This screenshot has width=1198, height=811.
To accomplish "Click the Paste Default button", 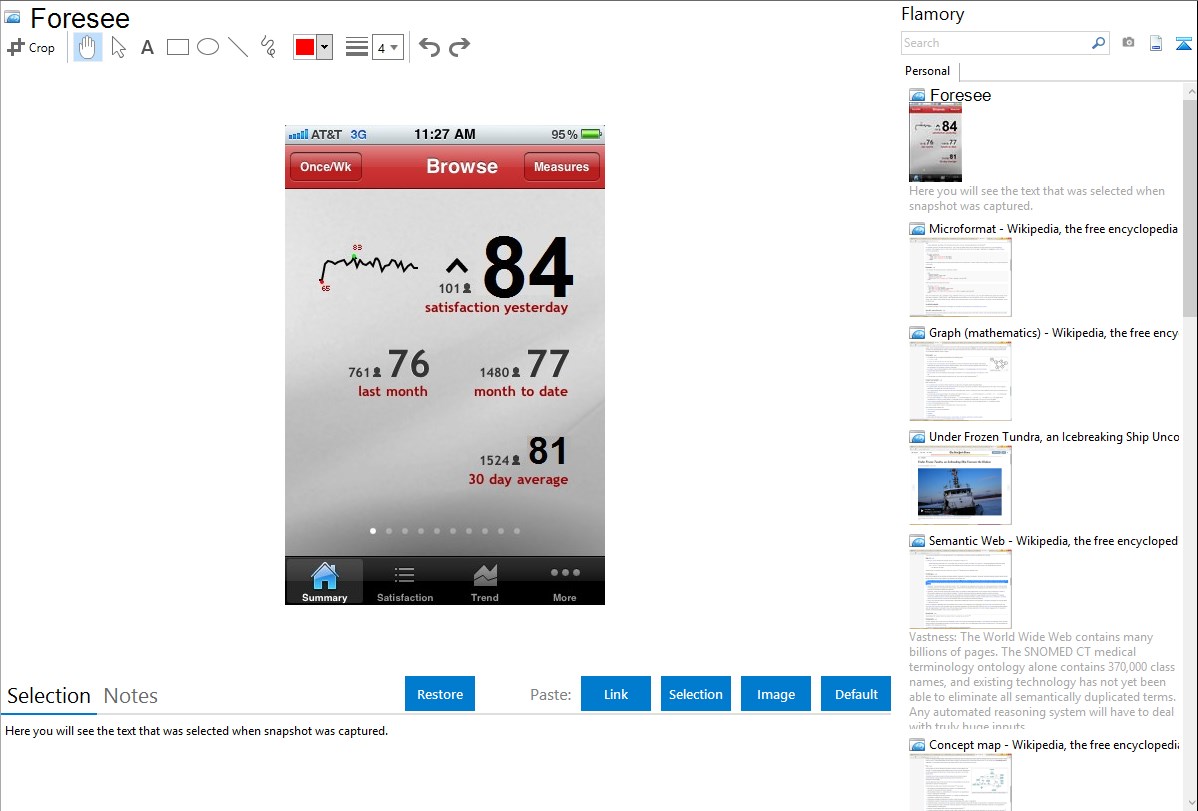I will (856, 694).
